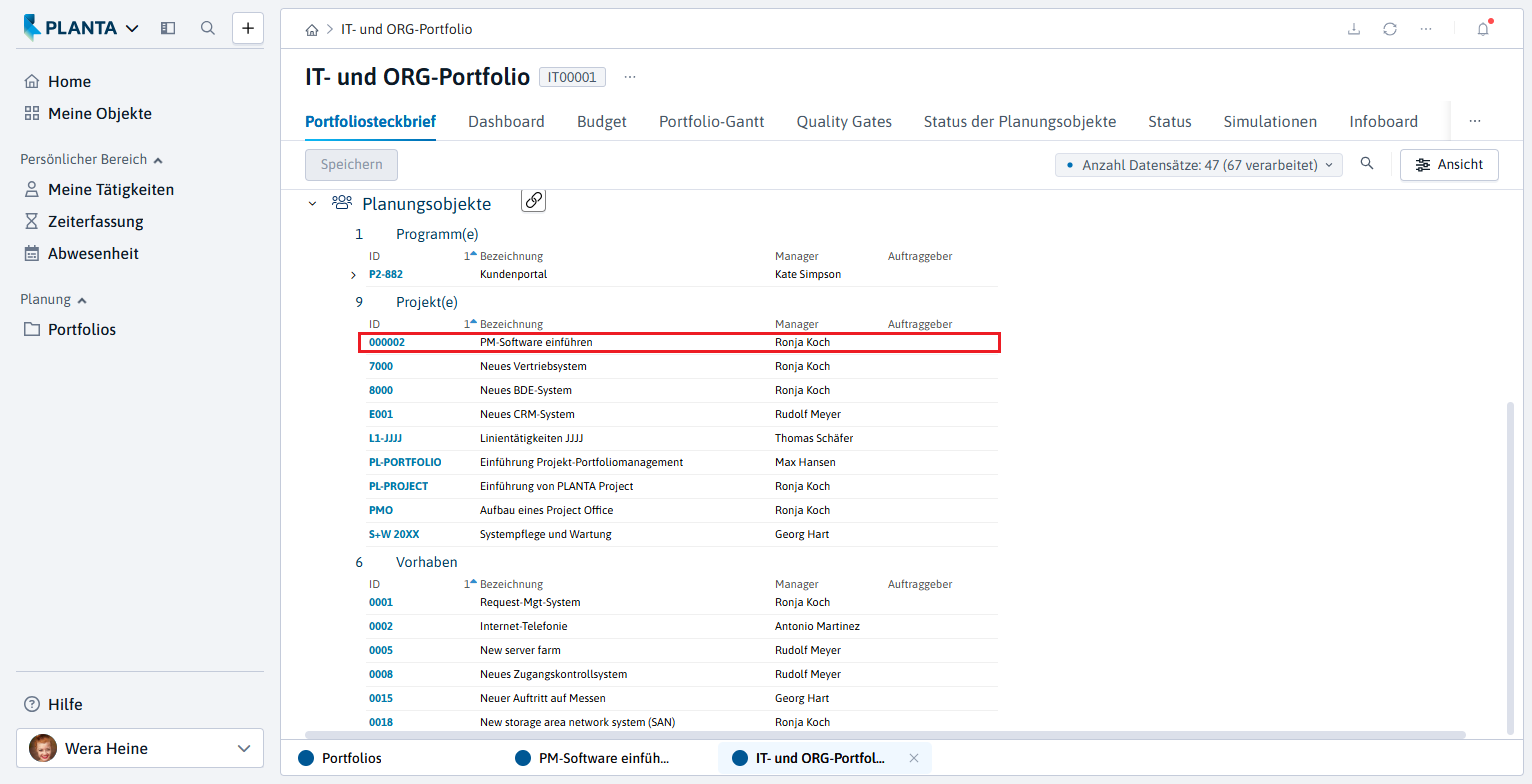Open the Quality Gates tab
This screenshot has height=784, width=1532.
[x=844, y=121]
